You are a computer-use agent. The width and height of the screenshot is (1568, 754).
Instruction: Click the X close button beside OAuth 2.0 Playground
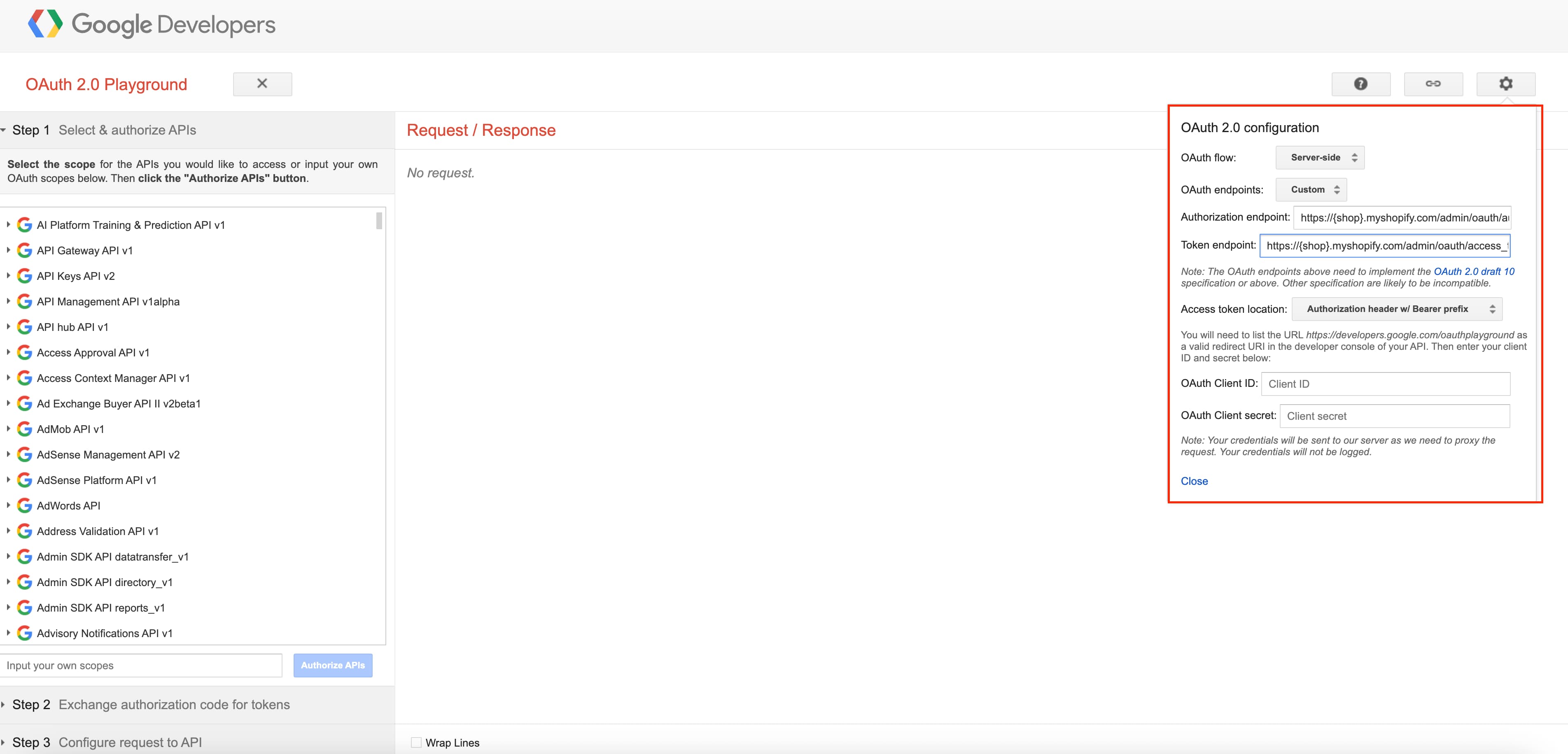pos(262,84)
